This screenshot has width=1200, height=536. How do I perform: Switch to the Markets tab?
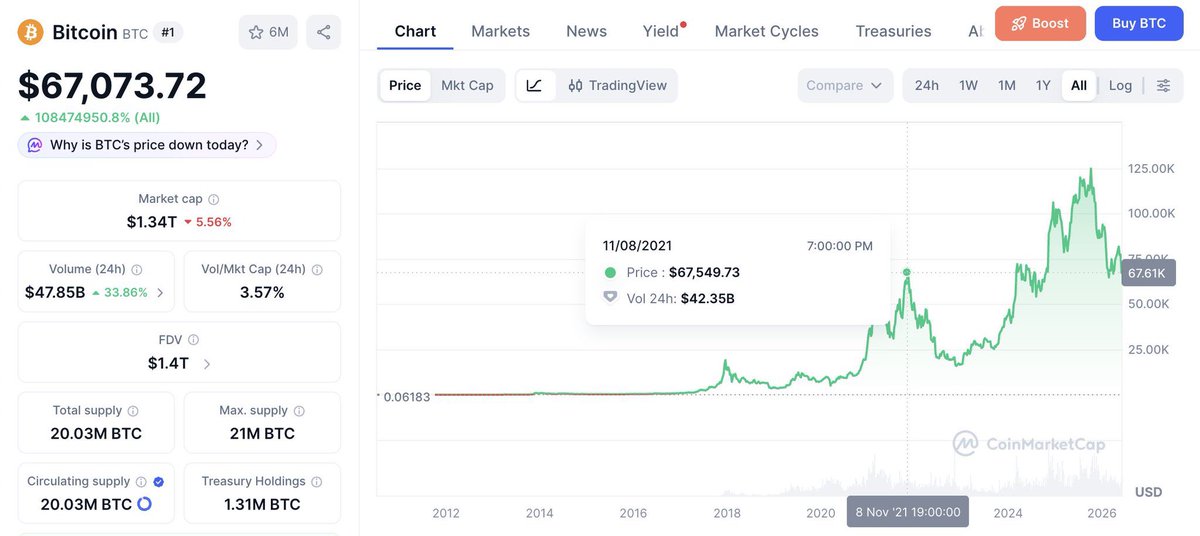[x=500, y=31]
